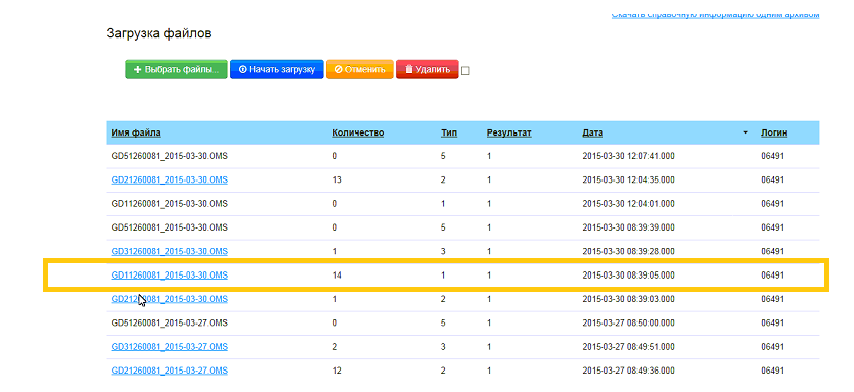Sort by the Количество column header
Image resolution: width=854 pixels, height=392 pixels.
coord(358,133)
